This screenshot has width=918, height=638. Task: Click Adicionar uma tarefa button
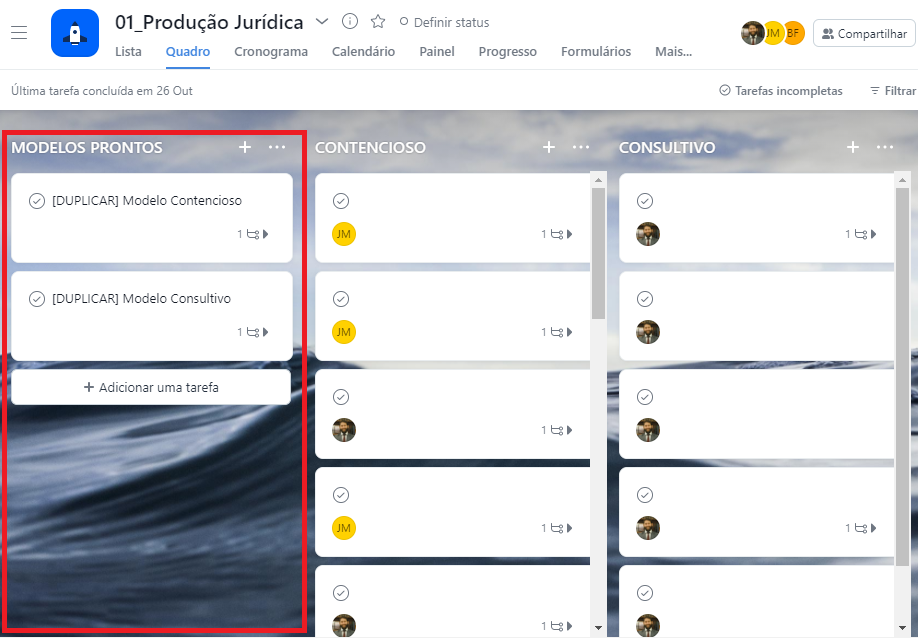pos(151,387)
